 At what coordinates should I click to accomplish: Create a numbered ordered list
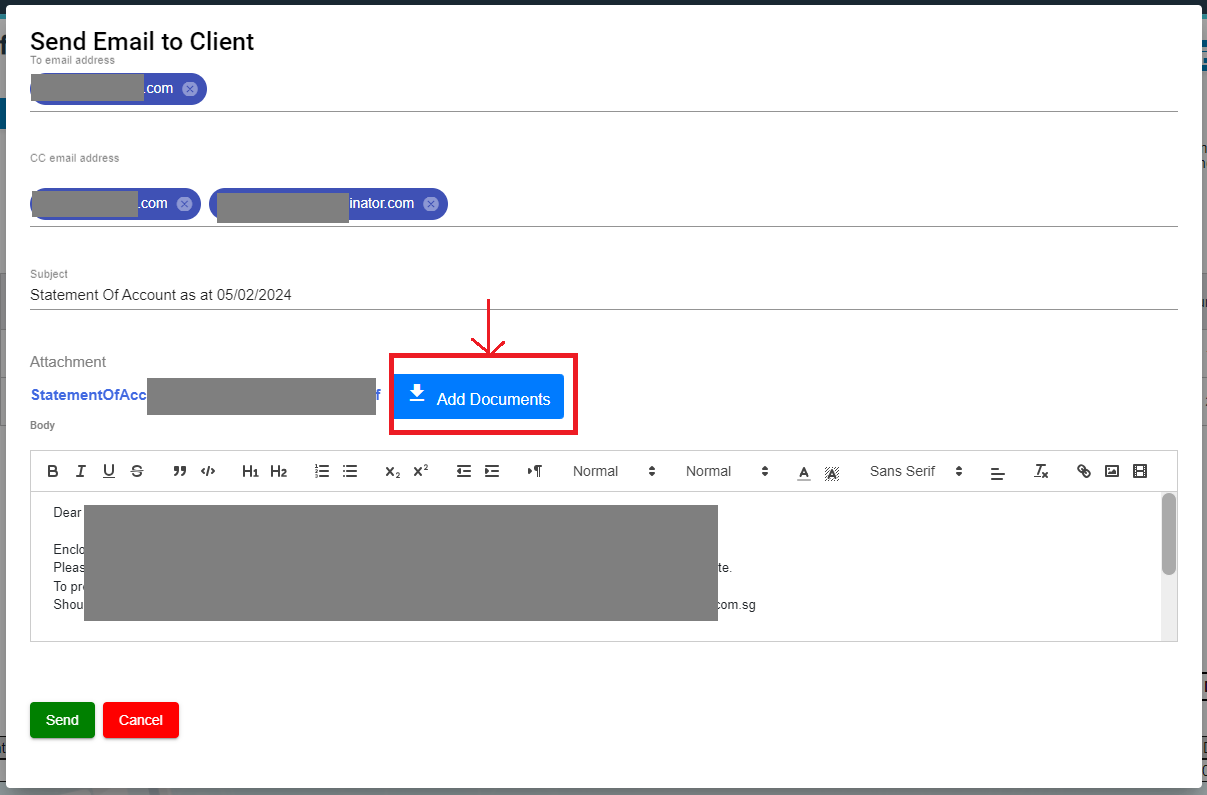[x=322, y=471]
